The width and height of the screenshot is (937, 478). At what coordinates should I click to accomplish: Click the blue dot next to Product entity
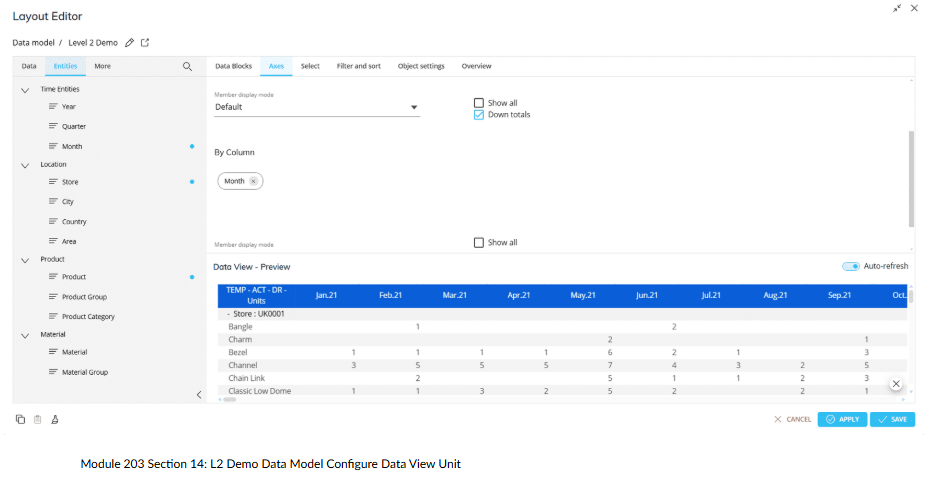[x=192, y=277]
